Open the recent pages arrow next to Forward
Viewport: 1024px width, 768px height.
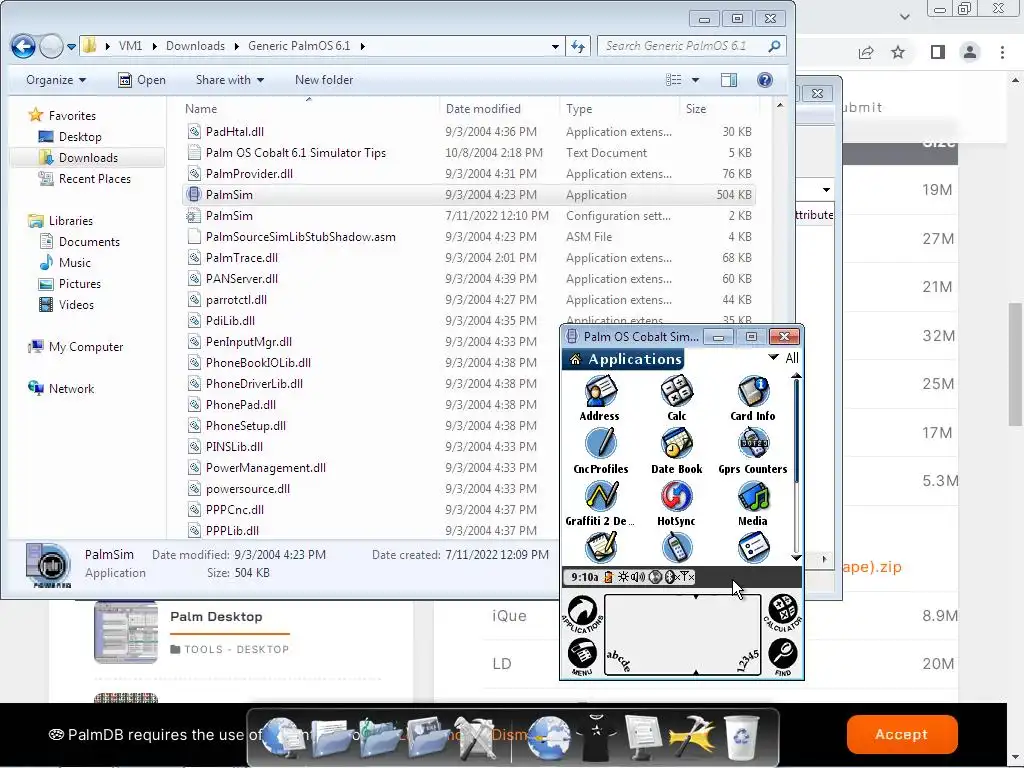pos(71,46)
